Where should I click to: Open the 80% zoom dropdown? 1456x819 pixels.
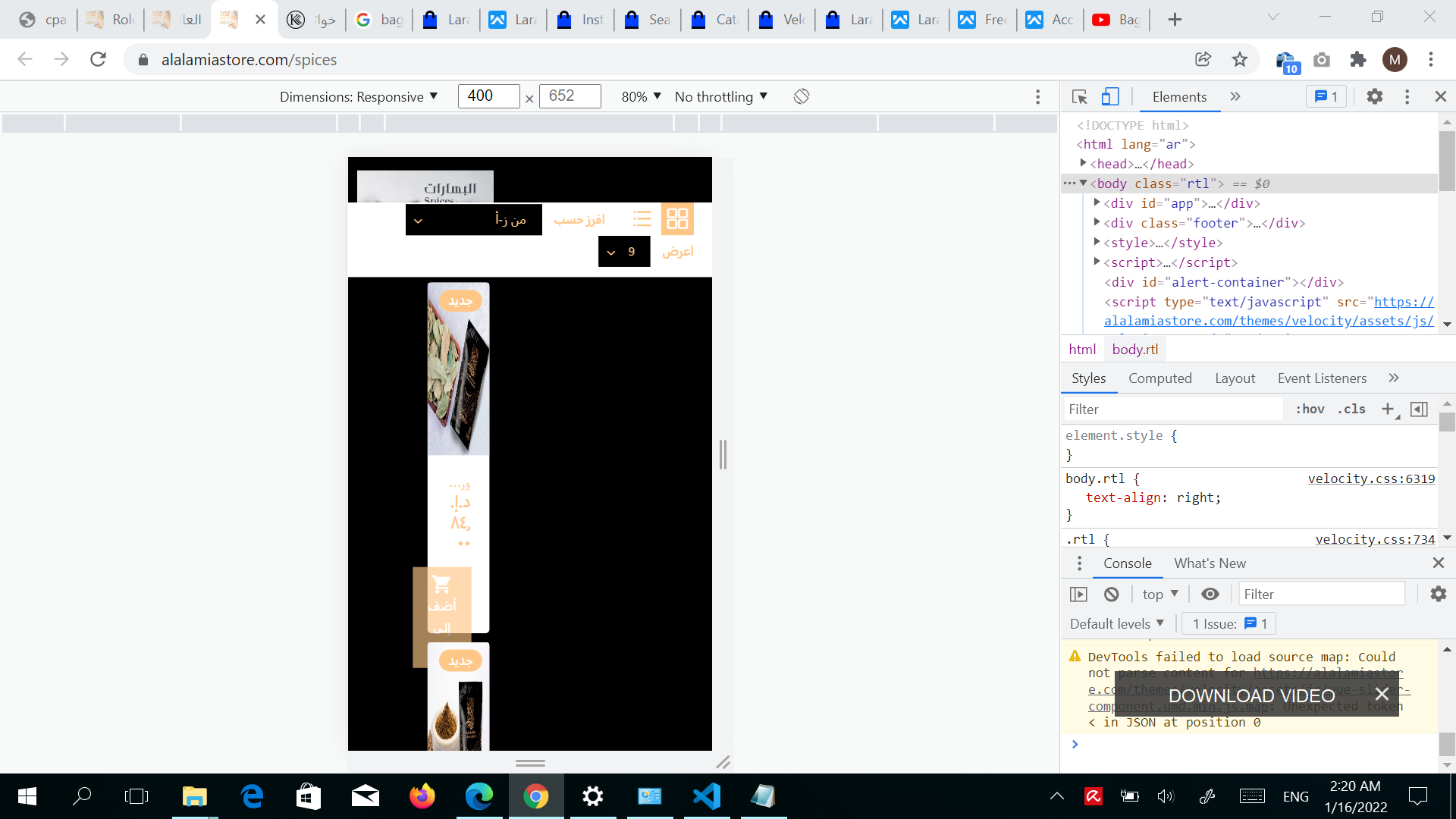(642, 96)
